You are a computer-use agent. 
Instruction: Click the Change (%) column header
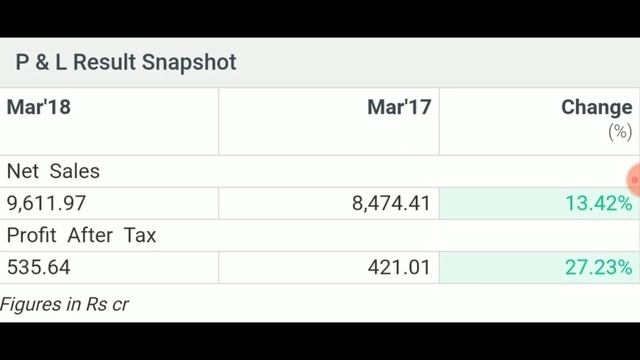[597, 119]
